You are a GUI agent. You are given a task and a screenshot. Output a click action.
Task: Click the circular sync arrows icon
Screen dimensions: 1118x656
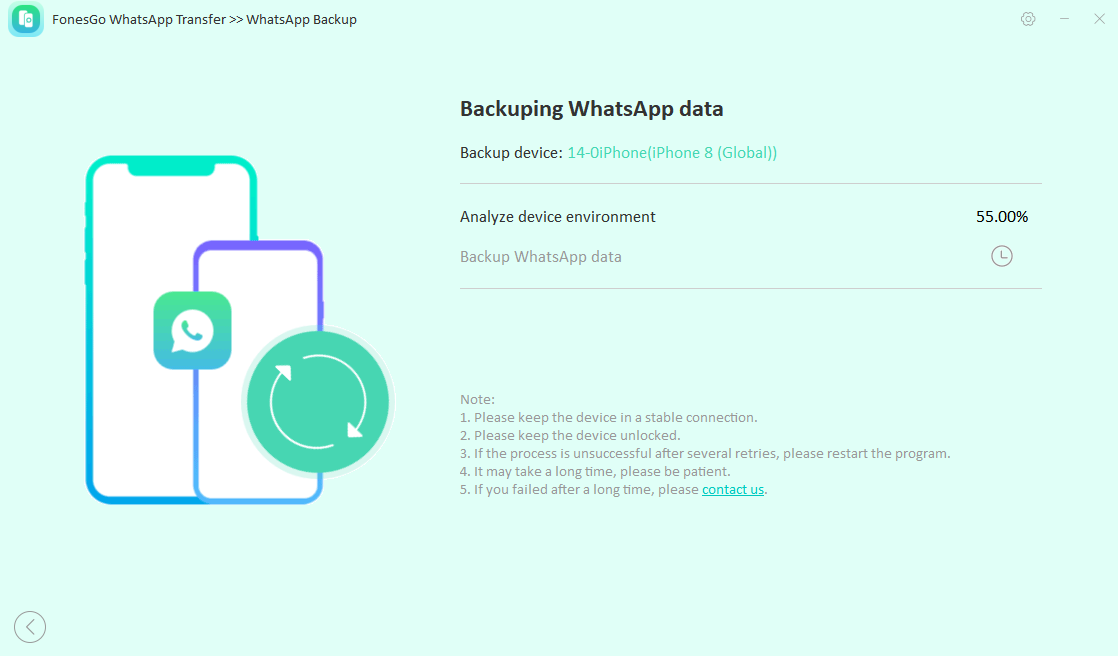click(x=318, y=402)
